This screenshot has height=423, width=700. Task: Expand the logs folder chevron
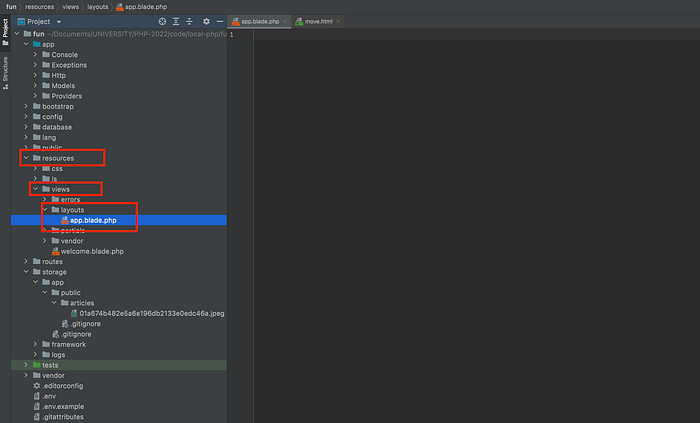[x=36, y=355]
